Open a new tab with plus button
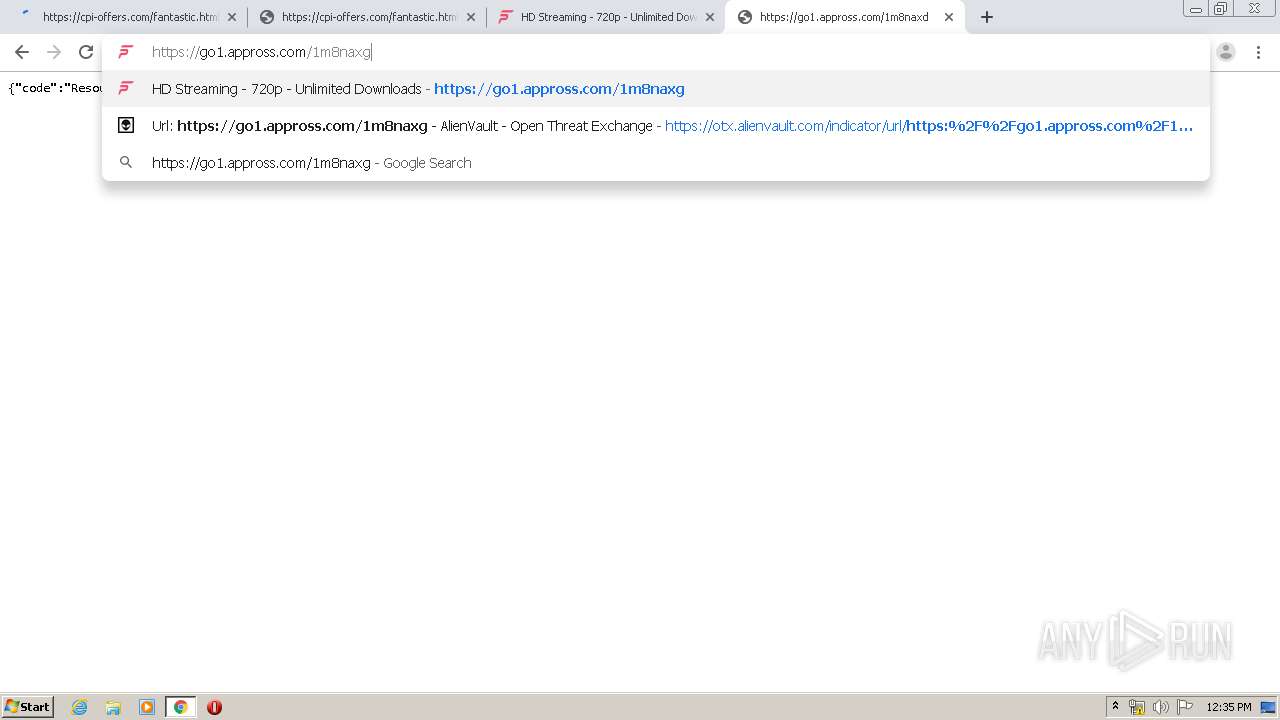This screenshot has height=720, width=1280. coord(987,17)
